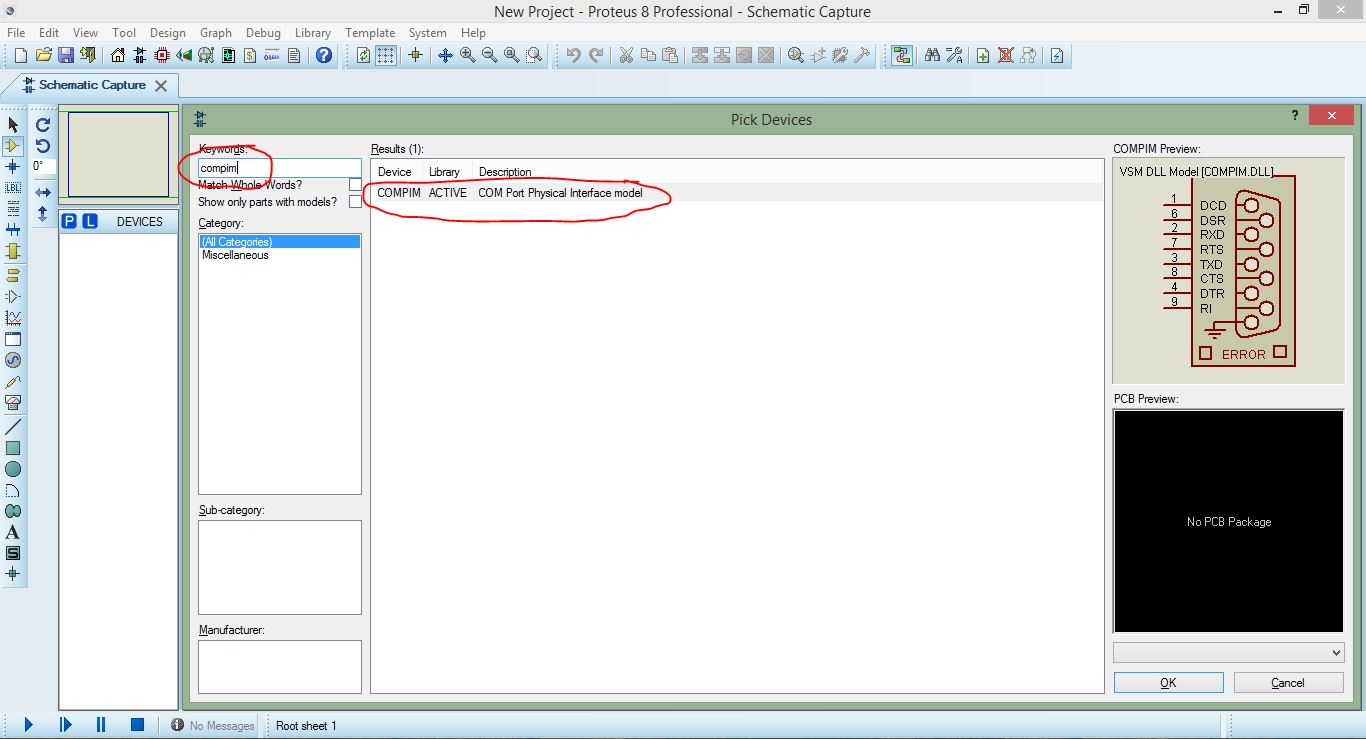
Task: Open the Help question mark icon
Action: pyautogui.click(x=324, y=55)
